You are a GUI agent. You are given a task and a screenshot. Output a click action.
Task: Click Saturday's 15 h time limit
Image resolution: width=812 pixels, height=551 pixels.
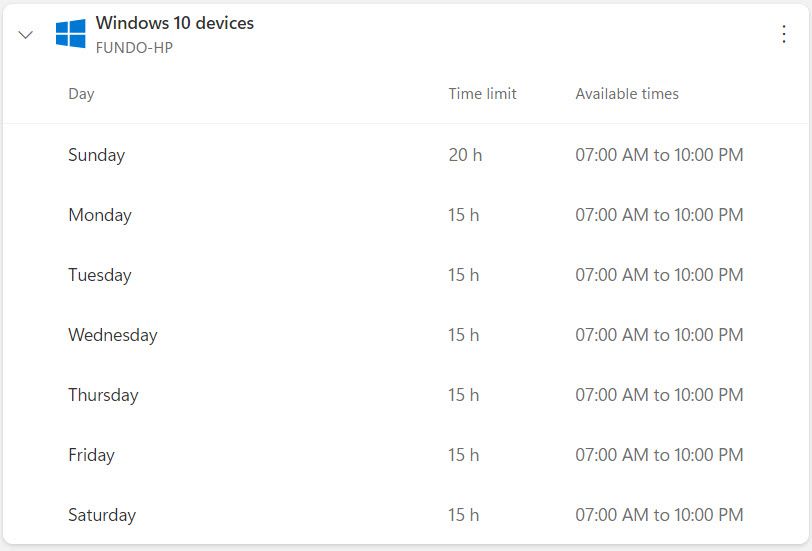pos(463,515)
